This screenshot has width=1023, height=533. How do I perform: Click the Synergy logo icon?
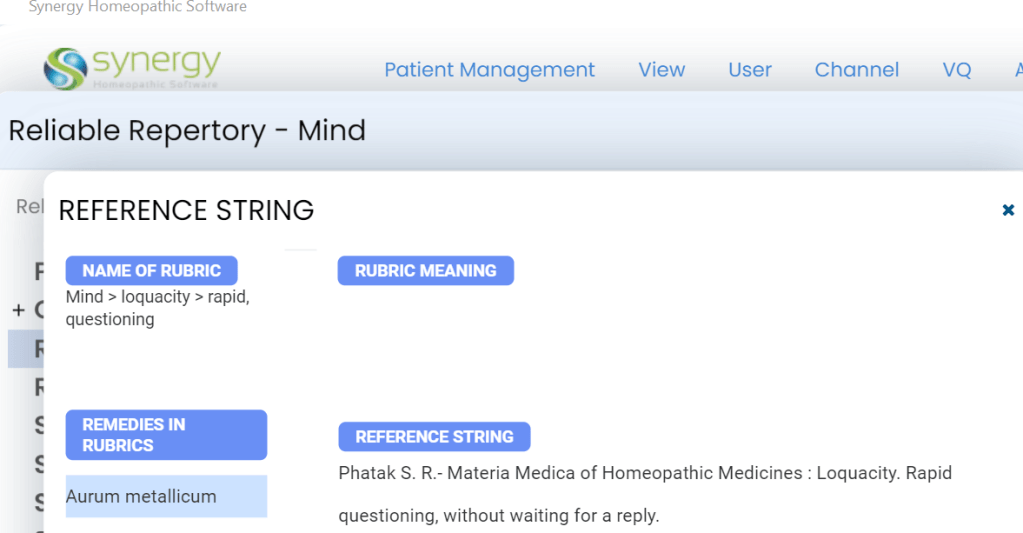pos(66,69)
